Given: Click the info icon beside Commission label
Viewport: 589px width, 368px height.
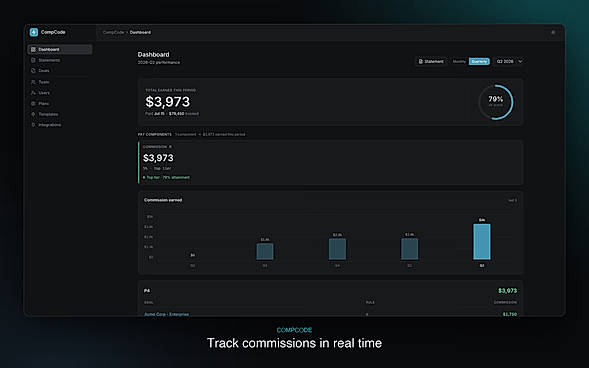Looking at the screenshot, I should [x=170, y=147].
